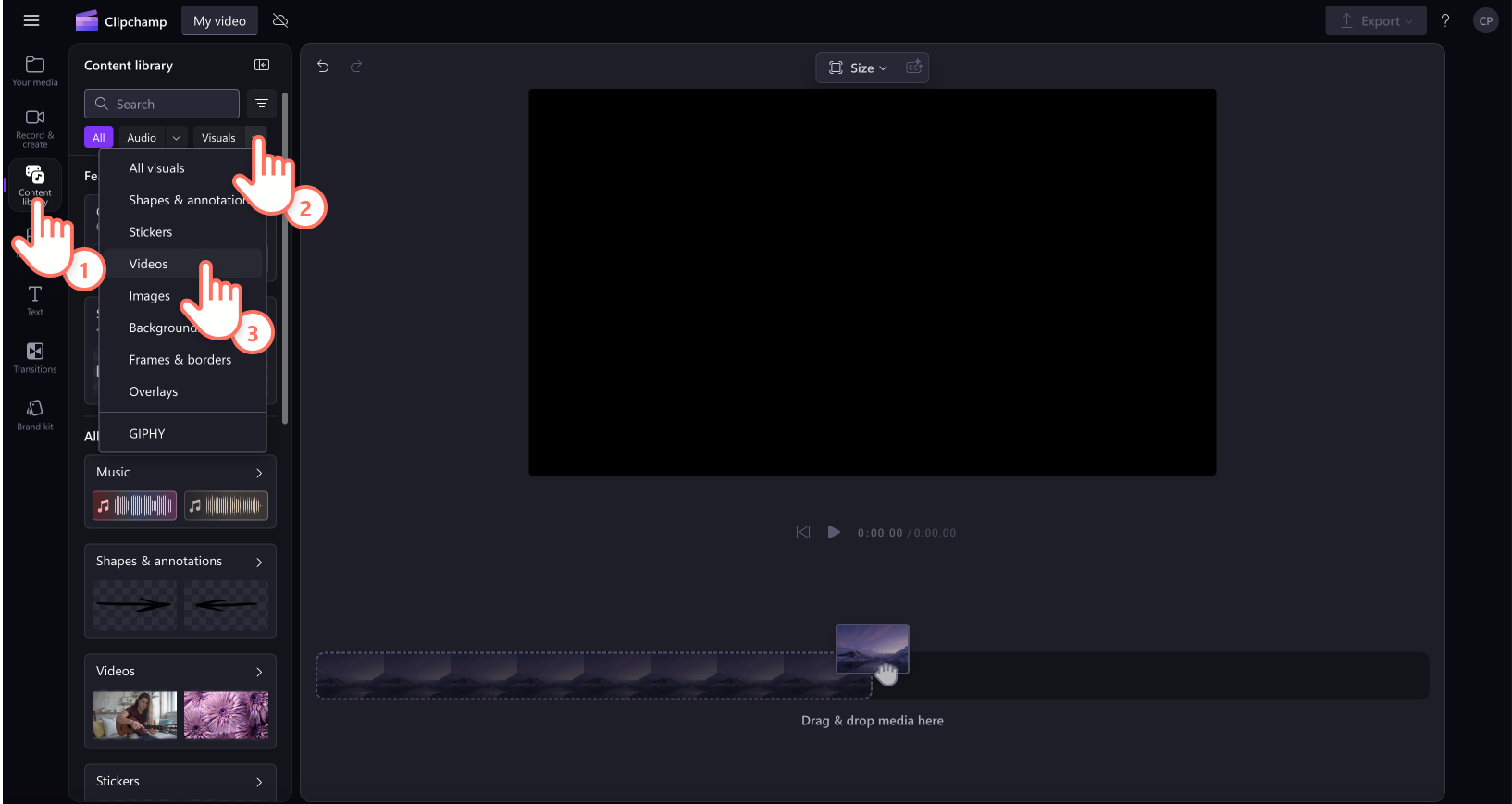
Task: Open the CP account avatar
Action: click(1486, 20)
